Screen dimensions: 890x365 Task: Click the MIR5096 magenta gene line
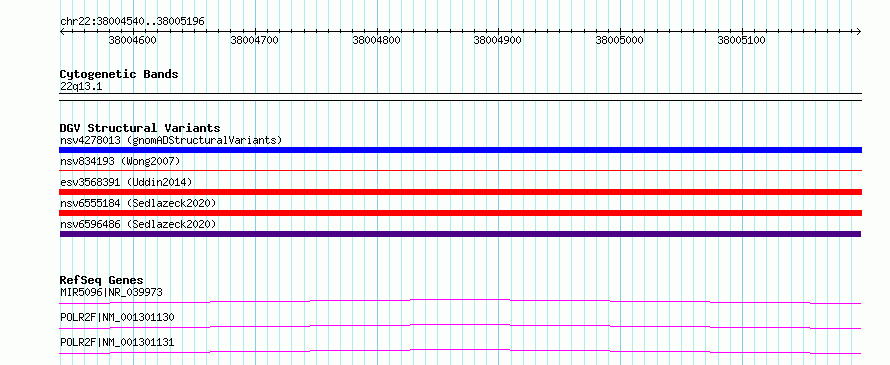[x=460, y=301]
